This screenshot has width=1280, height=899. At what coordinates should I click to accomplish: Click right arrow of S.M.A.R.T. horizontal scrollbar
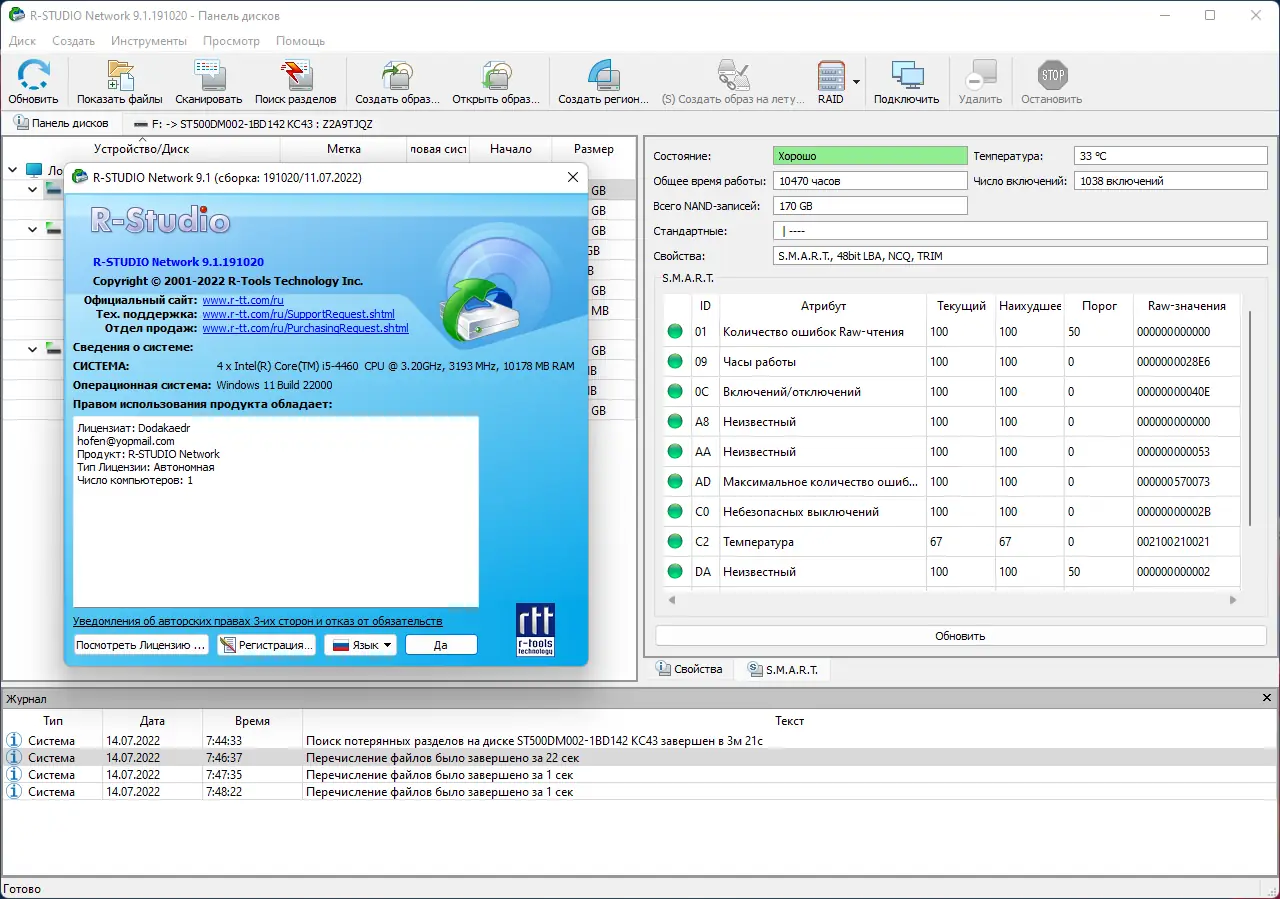click(1234, 600)
